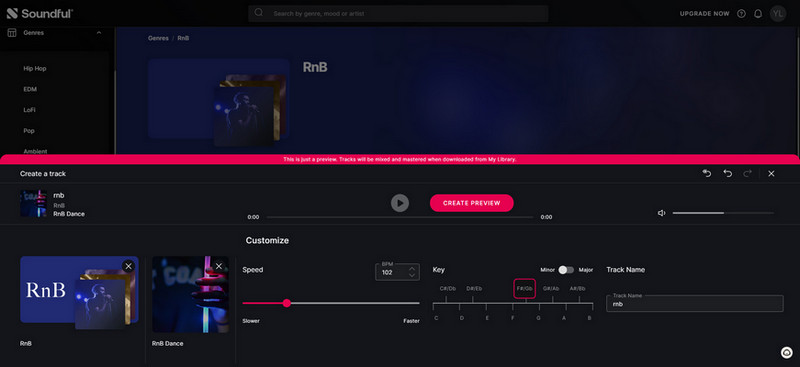The height and width of the screenshot is (367, 800).
Task: Select Hip Hop genre in sidebar
Action: [35, 68]
